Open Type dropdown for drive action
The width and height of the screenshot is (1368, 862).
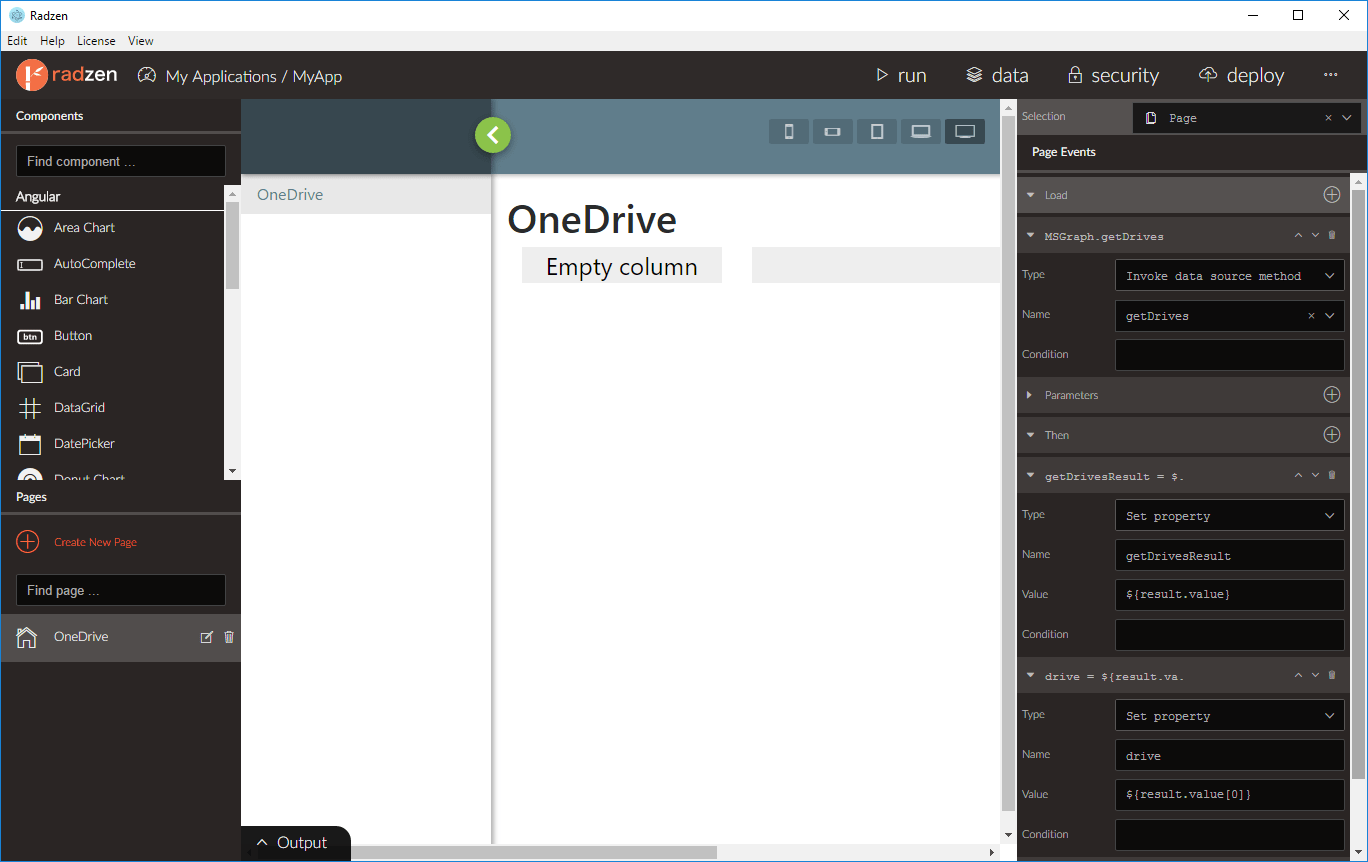[x=1230, y=716]
